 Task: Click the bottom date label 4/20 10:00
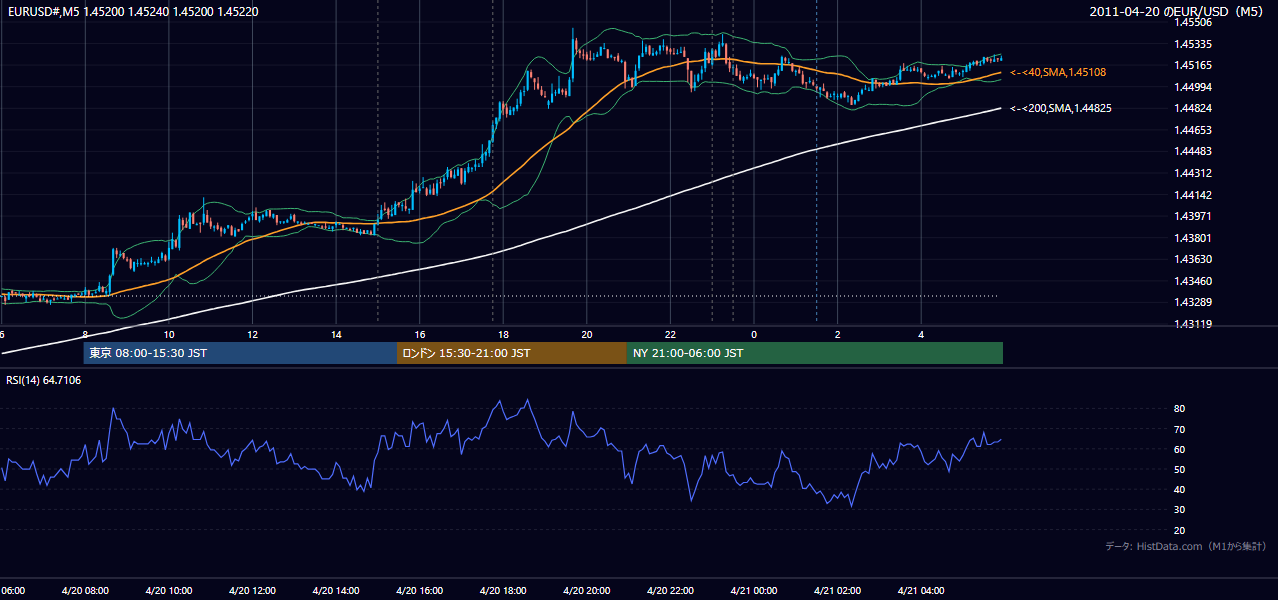[x=168, y=590]
